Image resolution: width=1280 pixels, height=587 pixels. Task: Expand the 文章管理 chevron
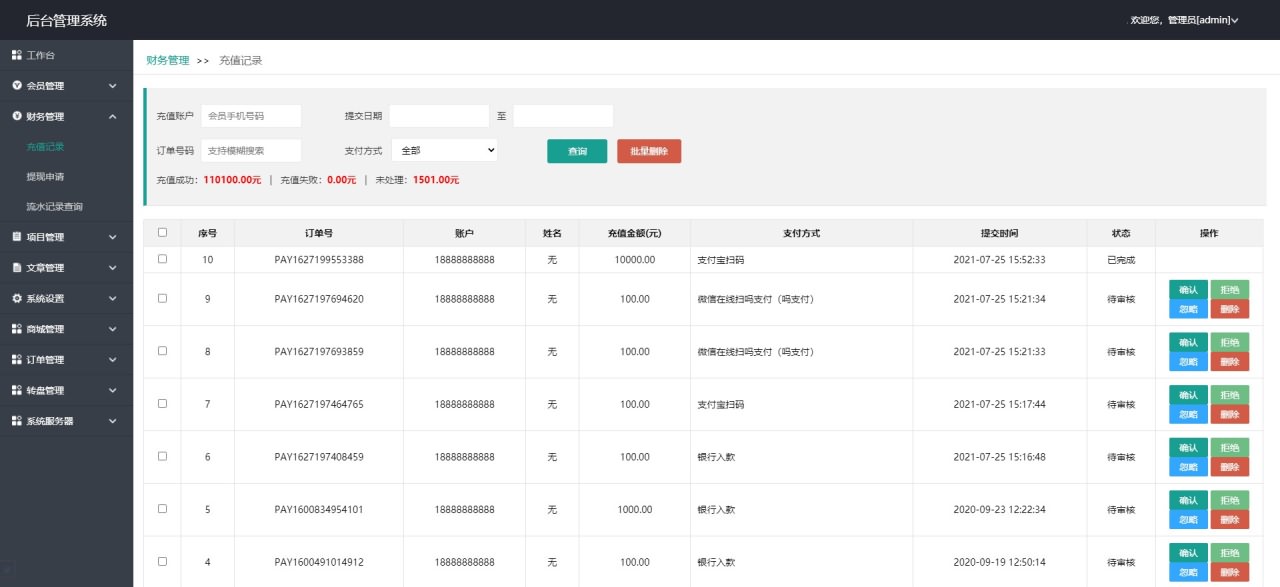(x=113, y=268)
